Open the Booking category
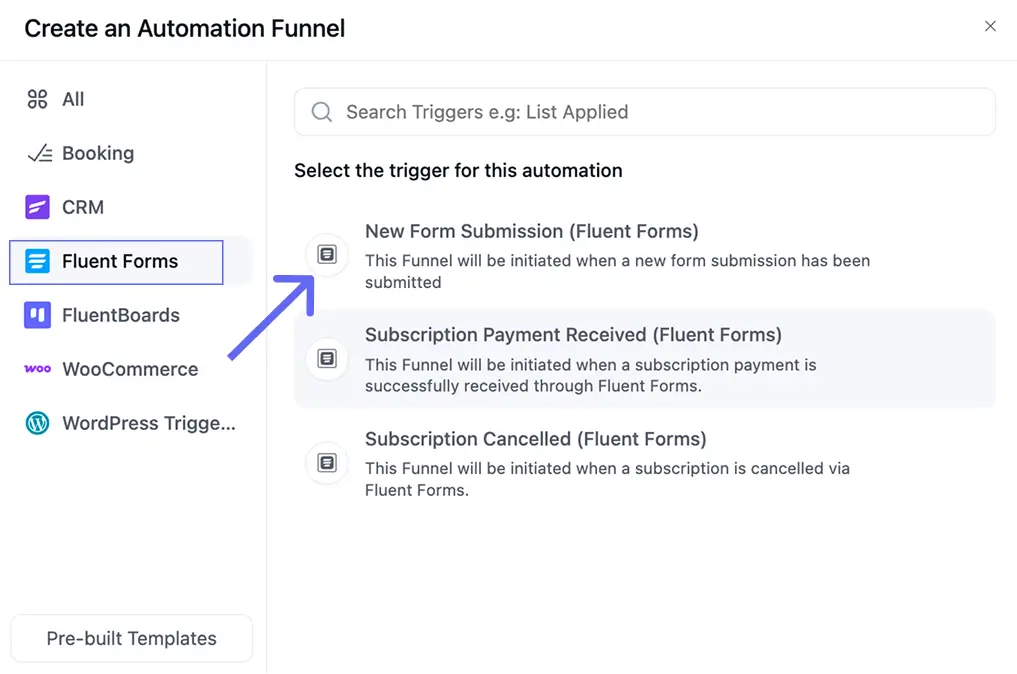1017x674 pixels. (130, 154)
